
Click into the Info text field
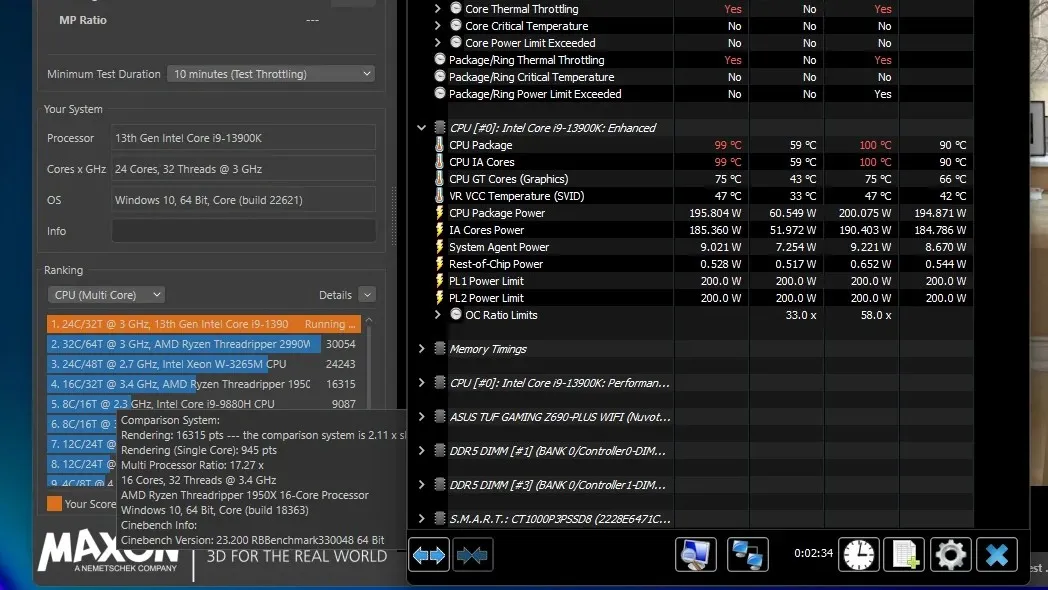coord(243,231)
